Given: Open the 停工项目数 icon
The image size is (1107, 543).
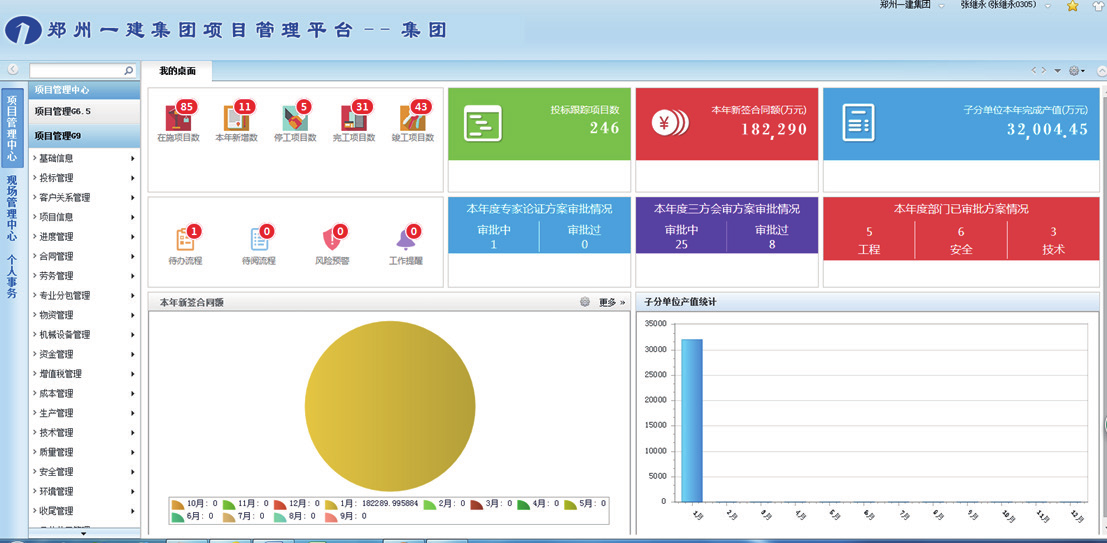Looking at the screenshot, I should (x=295, y=118).
